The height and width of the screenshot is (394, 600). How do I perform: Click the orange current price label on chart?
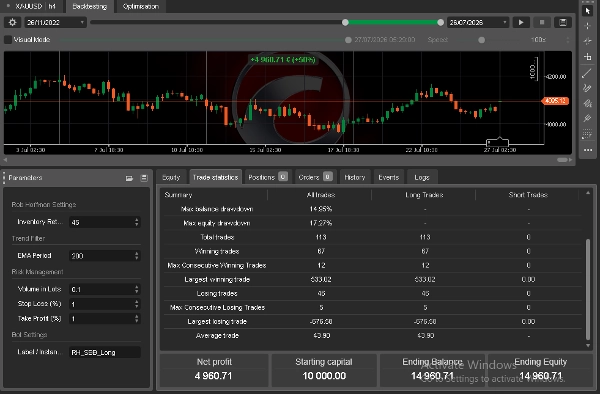[x=555, y=101]
